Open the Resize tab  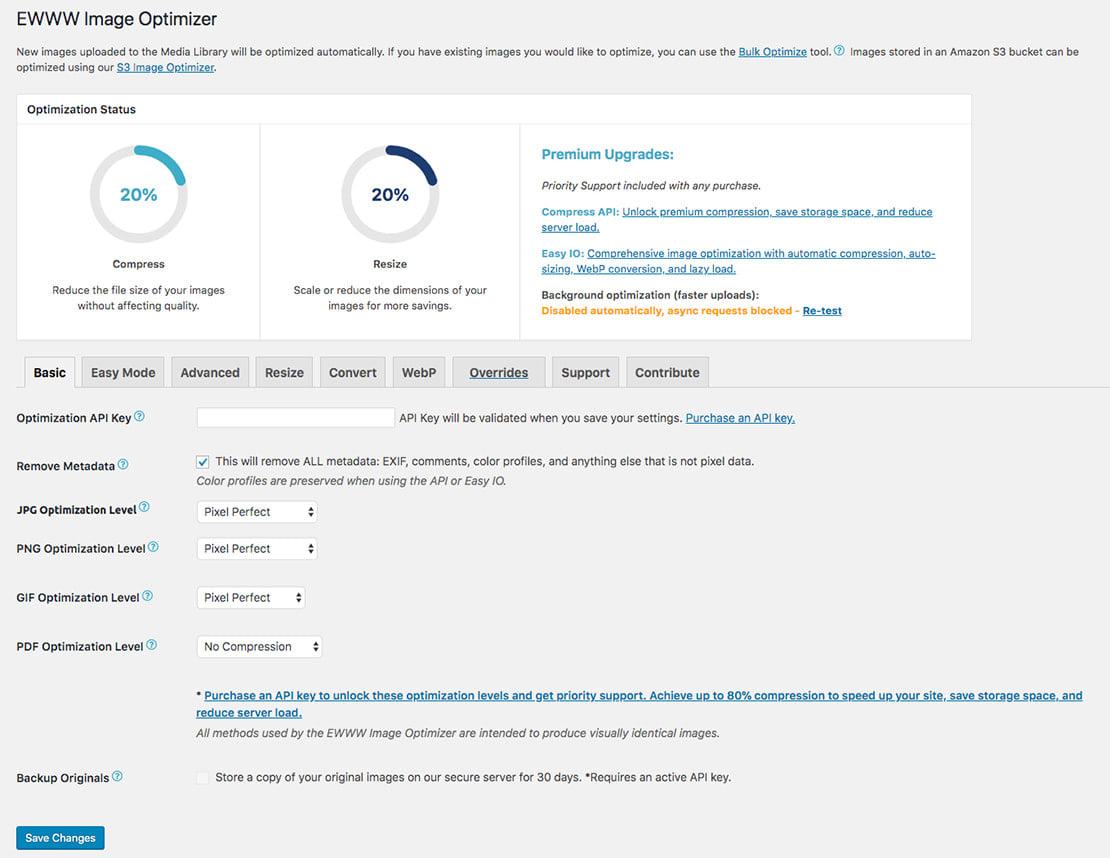285,372
